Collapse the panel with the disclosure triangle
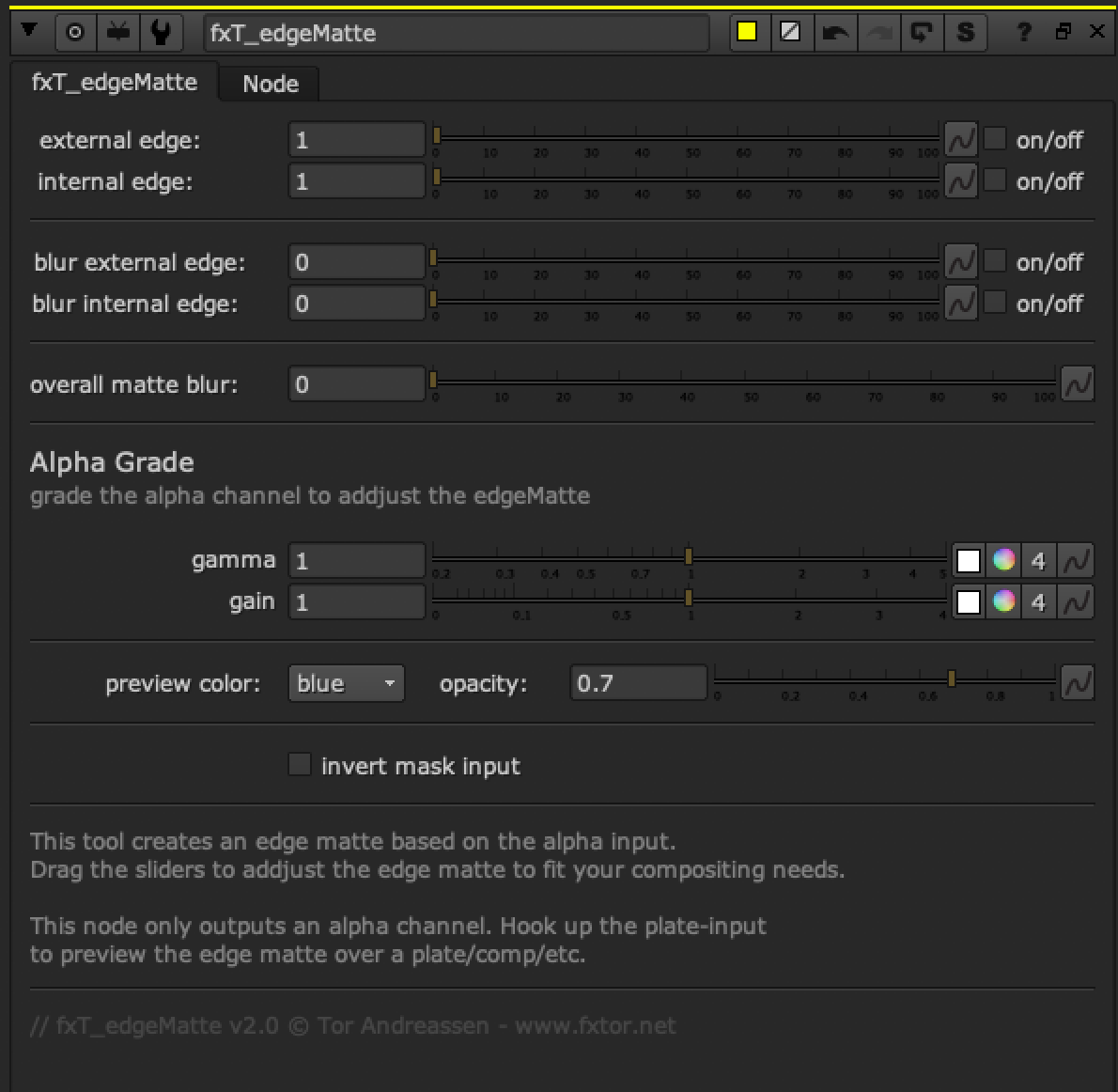This screenshot has width=1118, height=1092. click(x=29, y=31)
